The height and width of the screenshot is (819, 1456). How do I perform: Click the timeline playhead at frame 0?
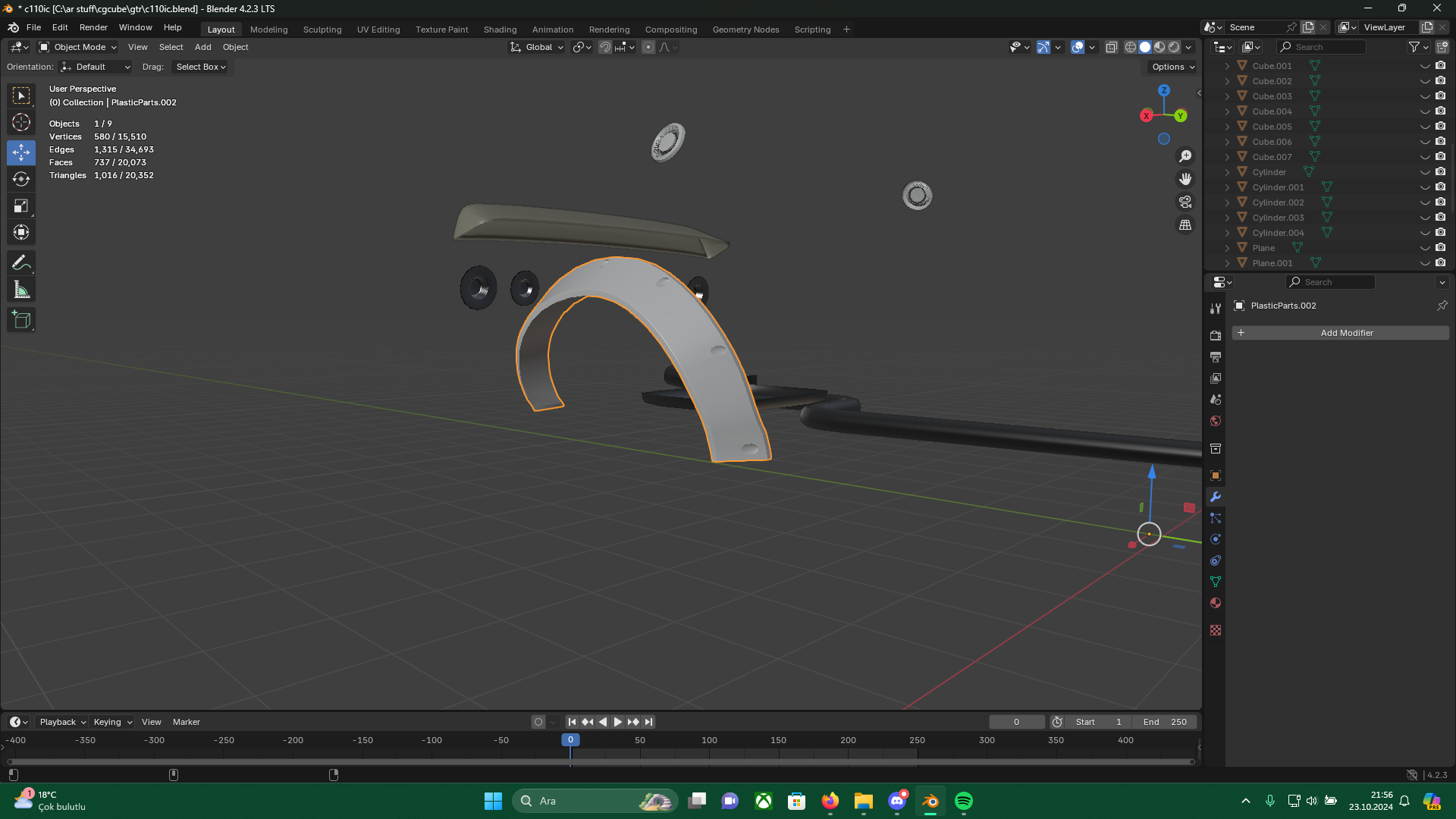(570, 740)
